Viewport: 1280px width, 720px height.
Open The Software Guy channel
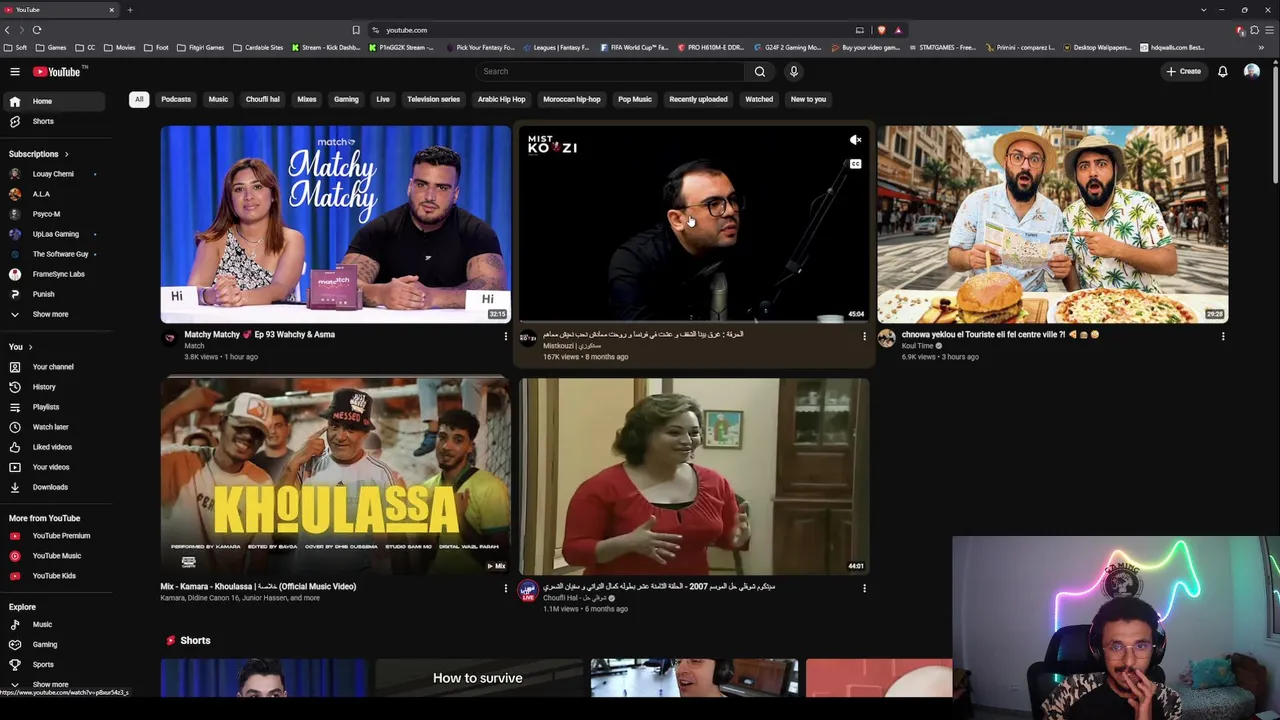[x=53, y=254]
